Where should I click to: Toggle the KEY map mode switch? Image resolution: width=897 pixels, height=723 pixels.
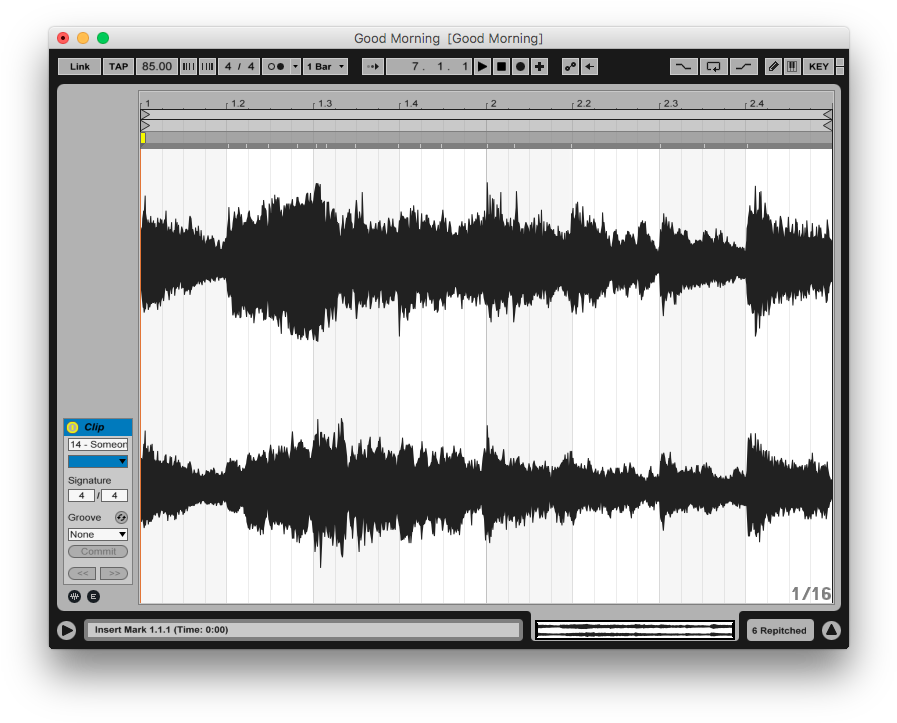818,67
